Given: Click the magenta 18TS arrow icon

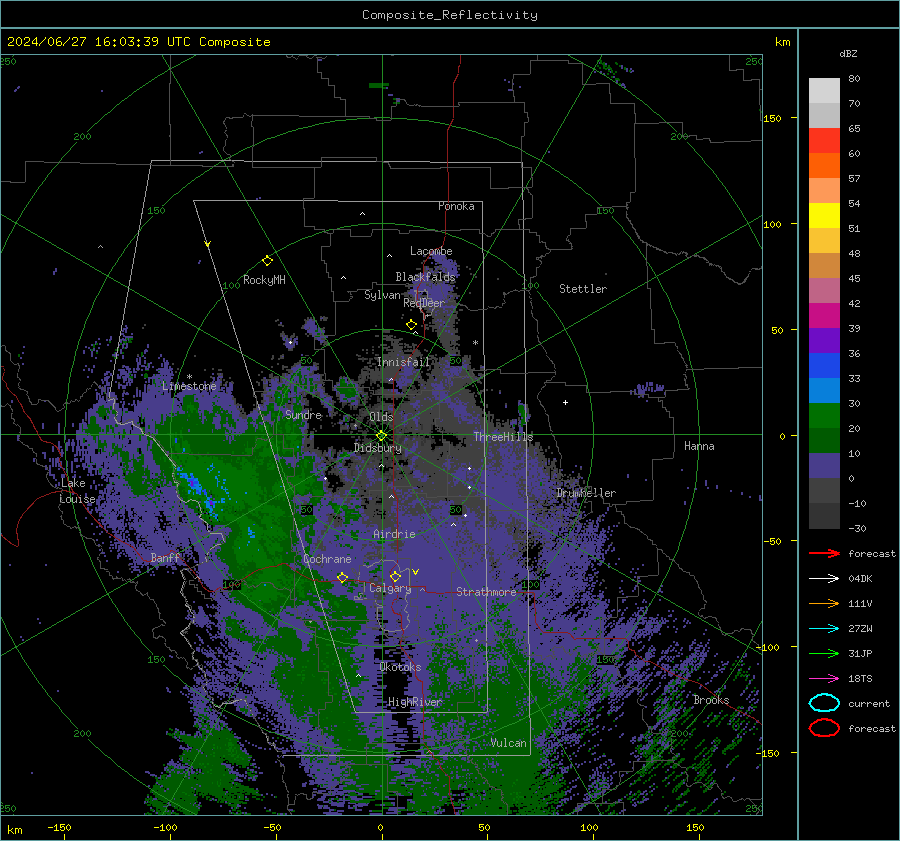Looking at the screenshot, I should coord(824,679).
